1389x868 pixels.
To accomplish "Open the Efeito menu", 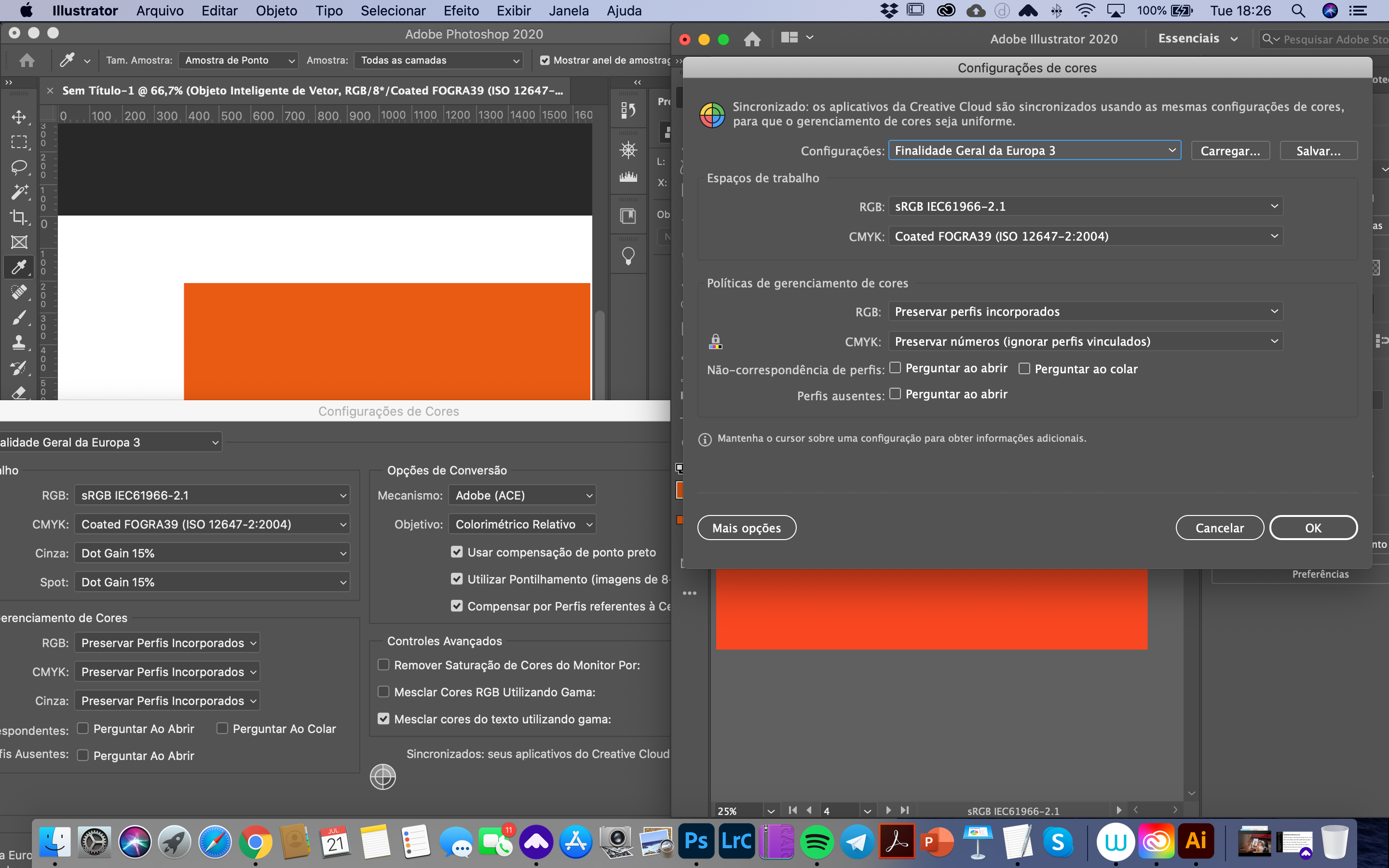I will coord(461,10).
